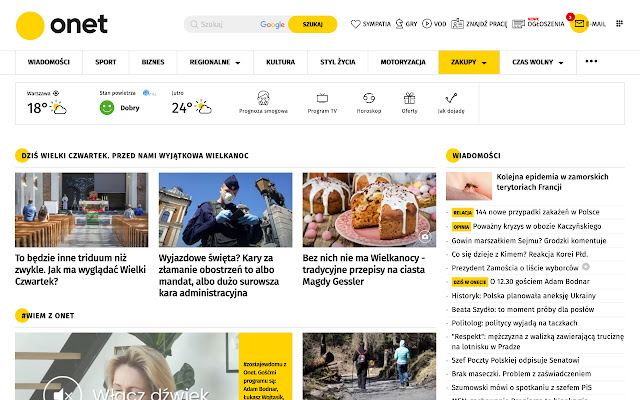This screenshot has width=640, height=400.
Task: Open 'Beata Szydło: to moment próby'
Action: [x=523, y=309]
